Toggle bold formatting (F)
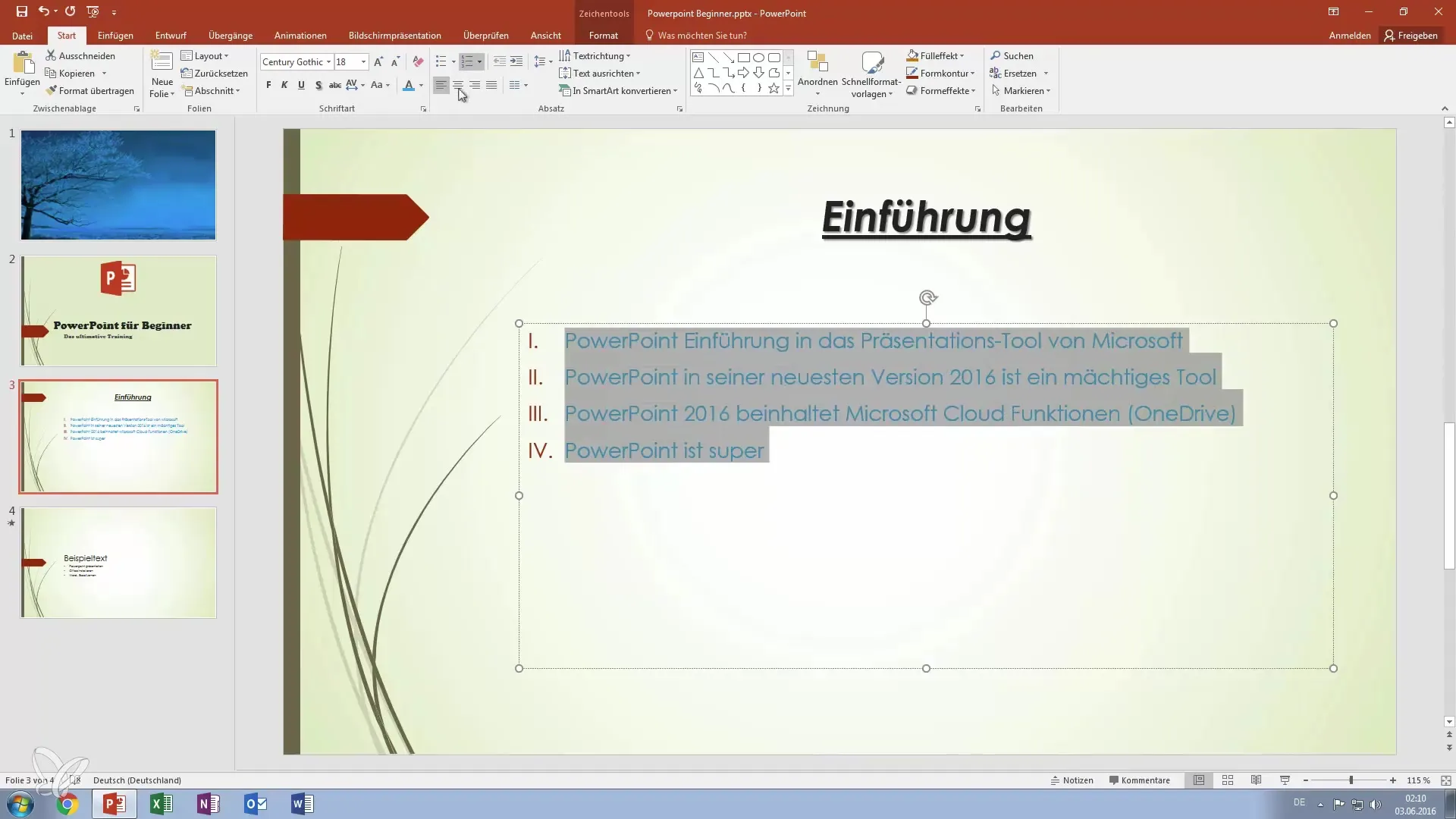This screenshot has width=1456, height=819. 268,85
